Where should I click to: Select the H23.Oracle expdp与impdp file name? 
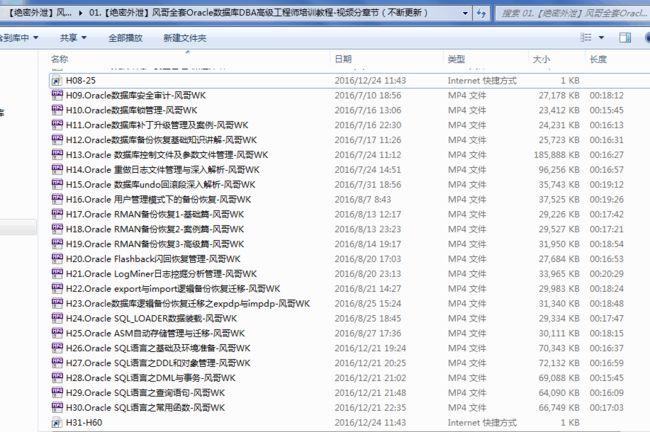(x=188, y=303)
